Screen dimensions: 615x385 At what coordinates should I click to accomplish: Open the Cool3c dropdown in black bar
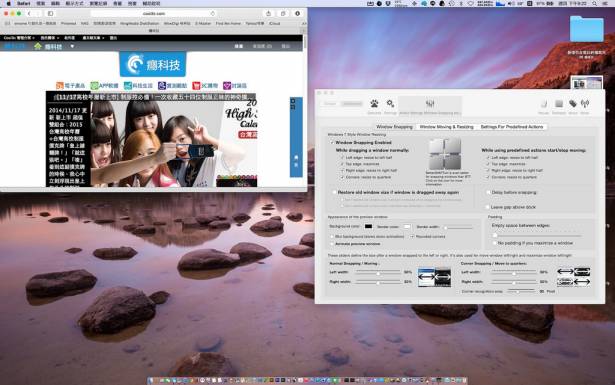pyautogui.click(x=19, y=38)
